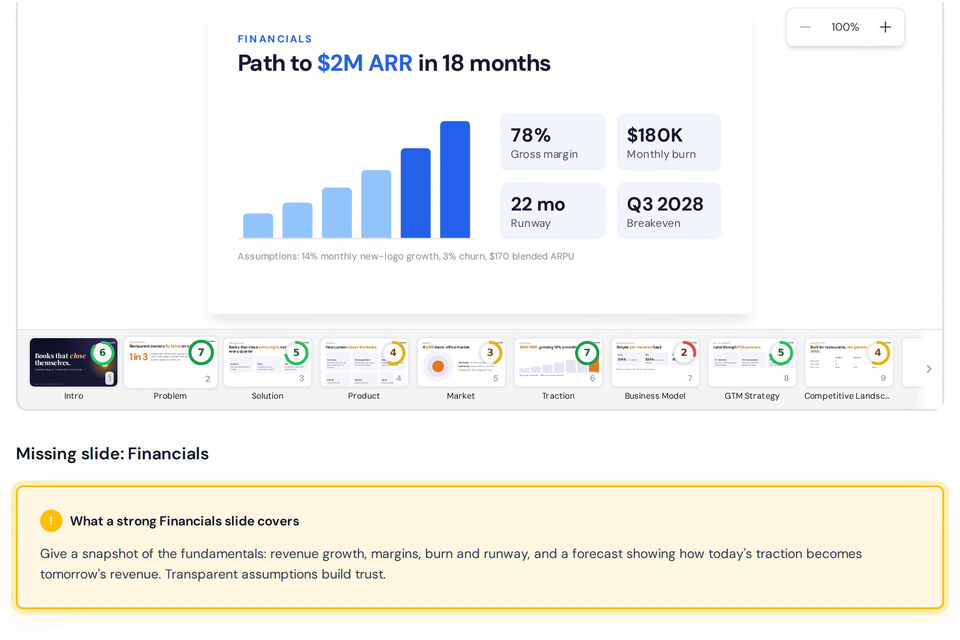Click the Q3 2028 Breakeven card
This screenshot has width=960, height=640.
pyautogui.click(x=669, y=211)
